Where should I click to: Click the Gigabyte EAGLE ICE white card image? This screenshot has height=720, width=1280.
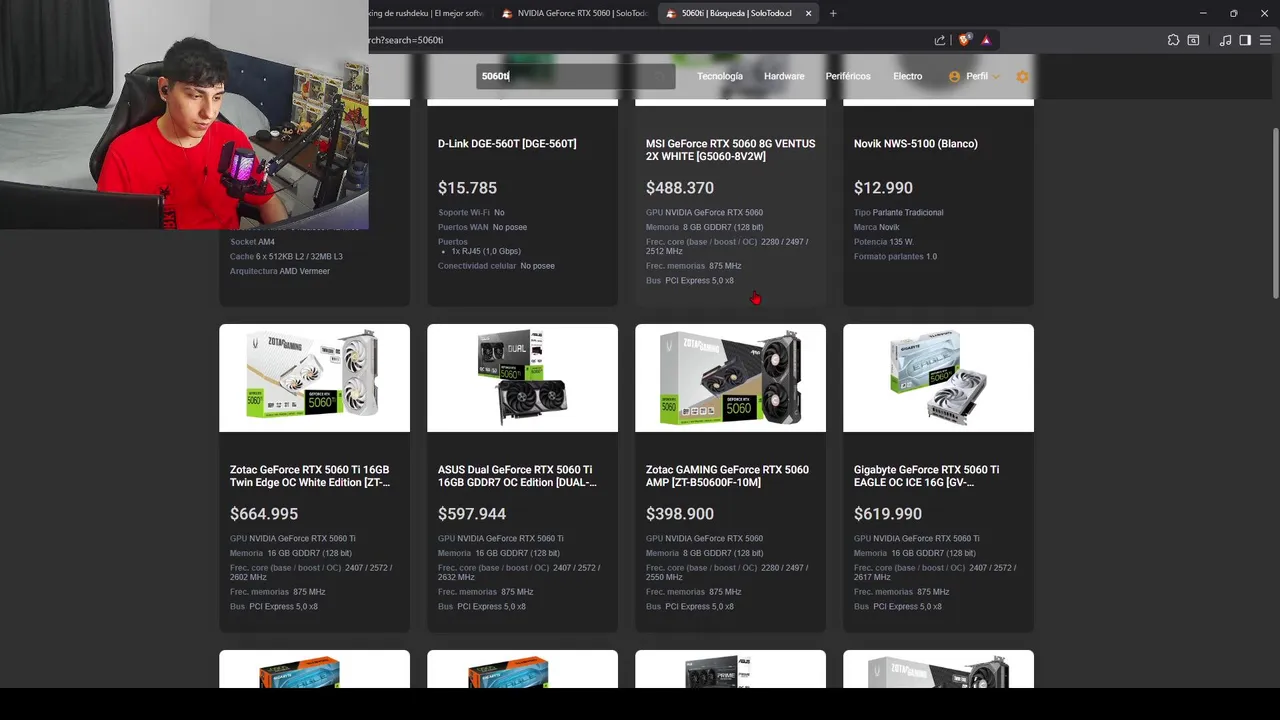[x=938, y=377]
